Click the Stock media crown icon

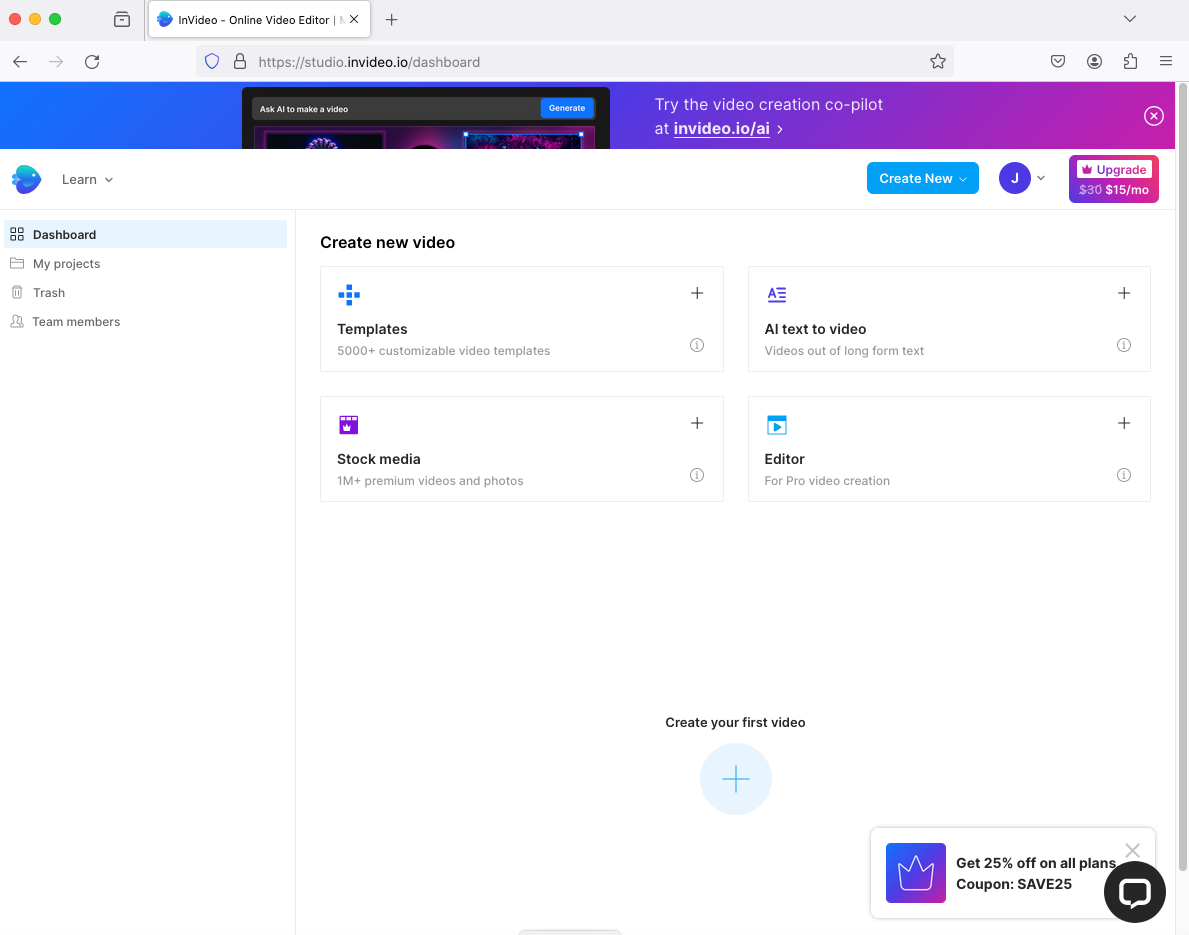click(349, 425)
